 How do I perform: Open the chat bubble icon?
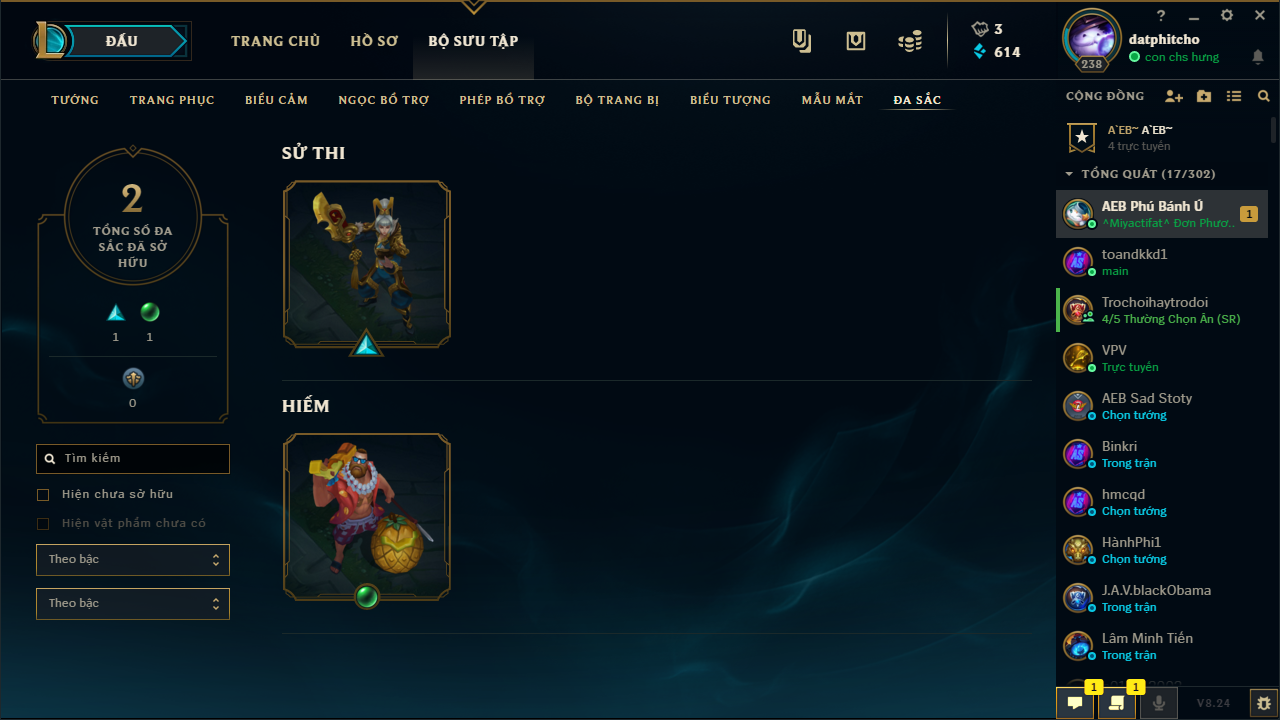tap(1075, 703)
